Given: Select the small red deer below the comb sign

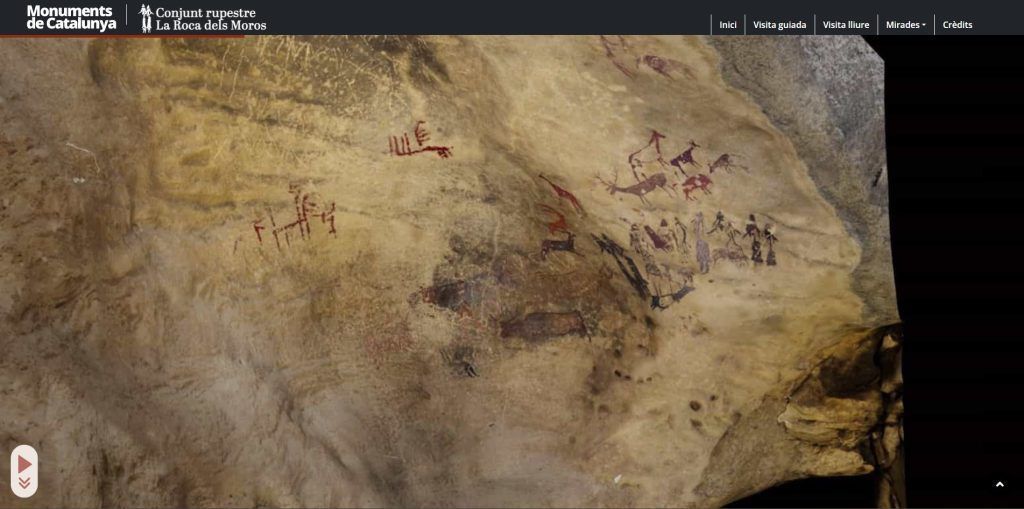Looking at the screenshot, I should pyautogui.click(x=558, y=242).
